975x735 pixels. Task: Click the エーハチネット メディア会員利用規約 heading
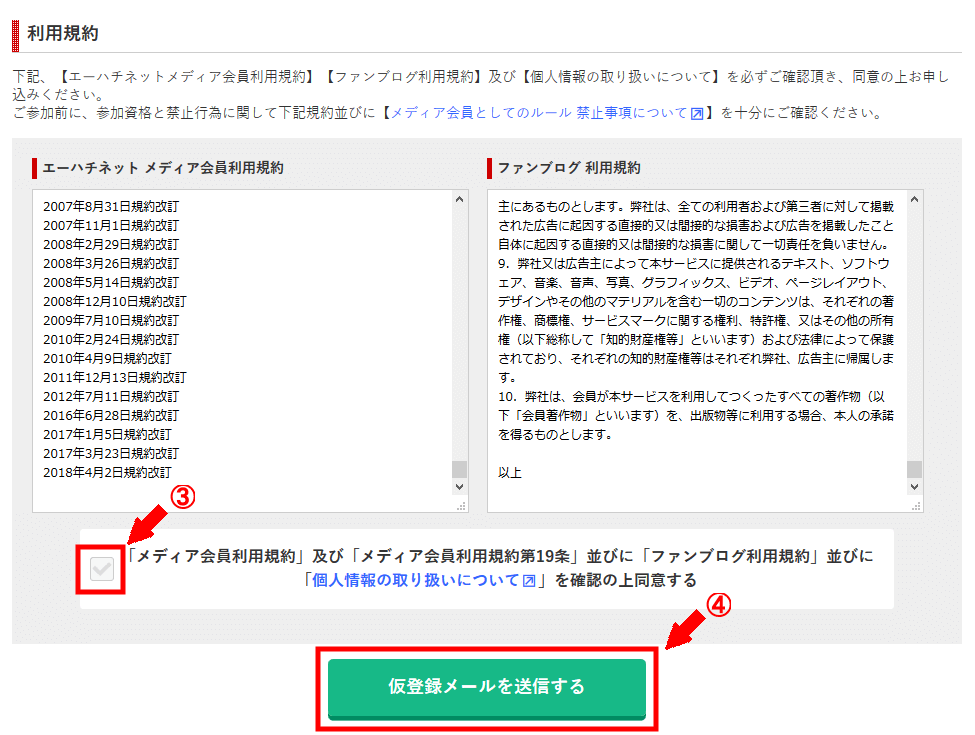163,168
